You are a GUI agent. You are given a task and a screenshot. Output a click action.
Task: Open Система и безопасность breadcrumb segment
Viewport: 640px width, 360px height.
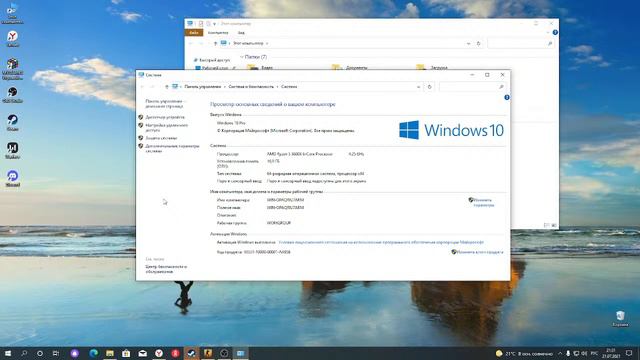[251, 87]
